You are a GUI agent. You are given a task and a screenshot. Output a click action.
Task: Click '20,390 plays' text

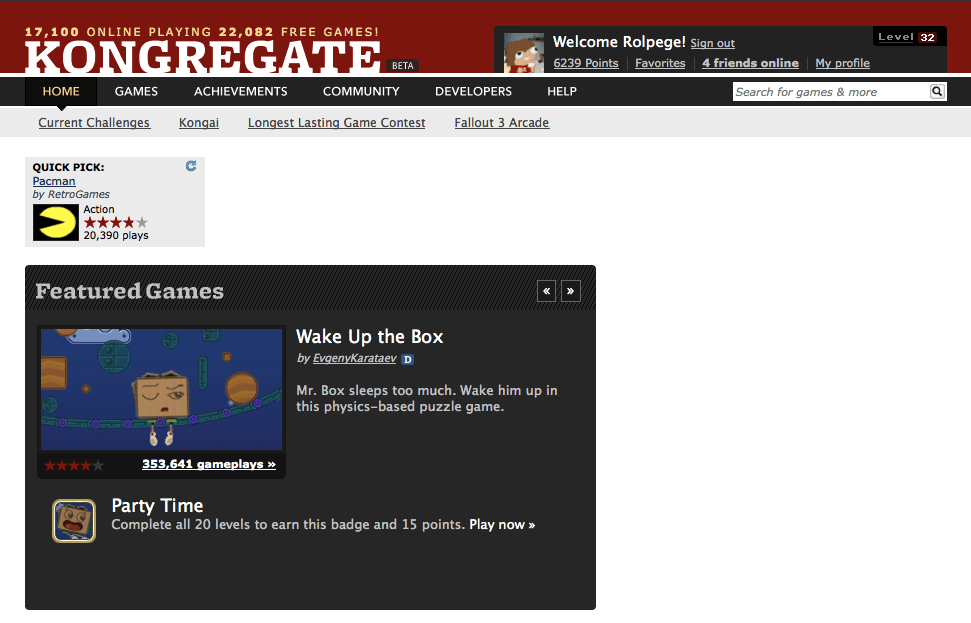coord(116,235)
